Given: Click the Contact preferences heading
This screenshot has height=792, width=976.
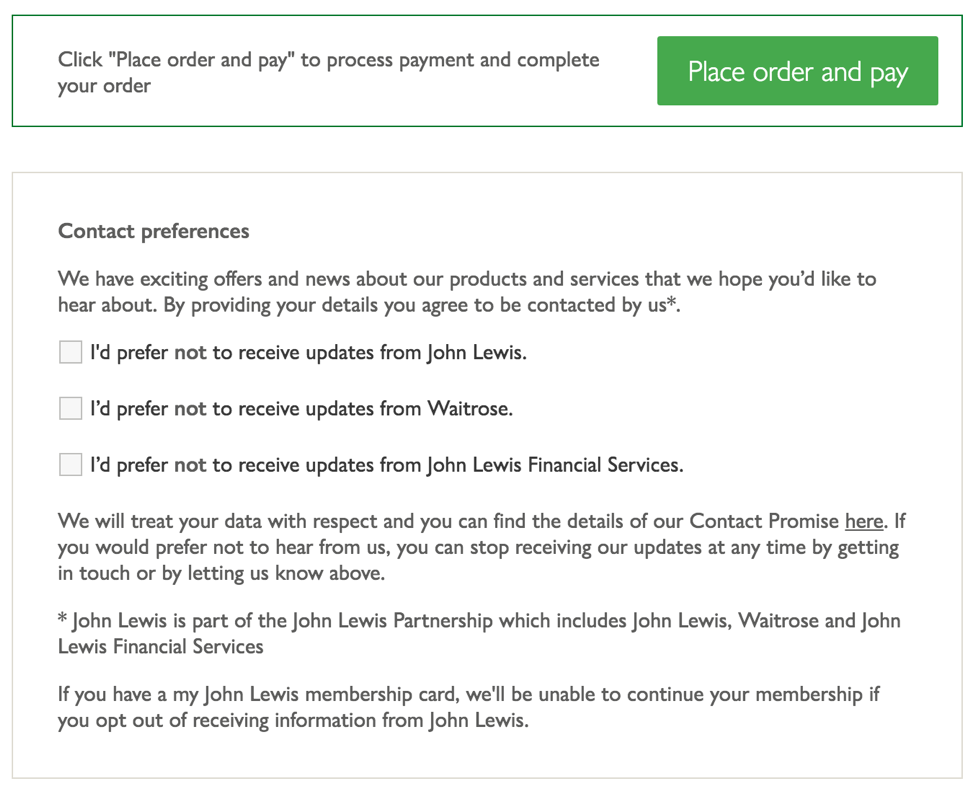Looking at the screenshot, I should point(154,231).
